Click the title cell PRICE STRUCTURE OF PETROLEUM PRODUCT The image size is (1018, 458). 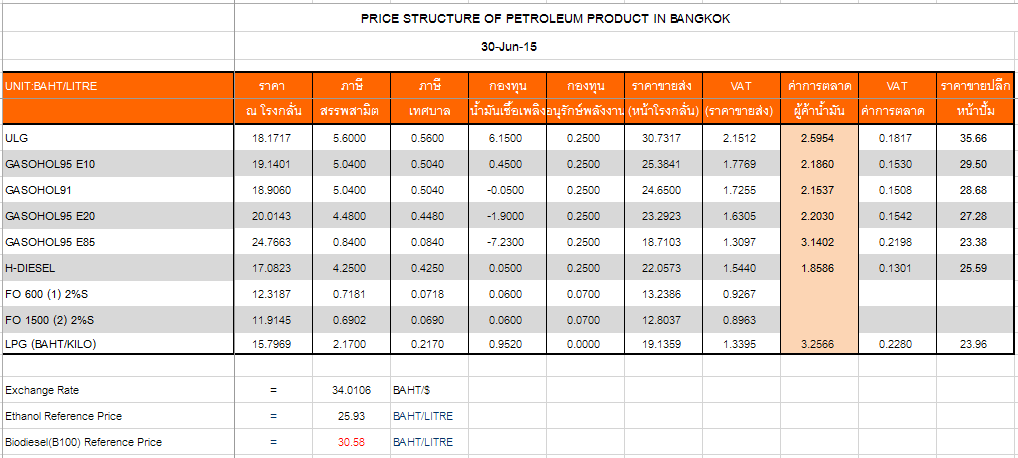(x=552, y=19)
